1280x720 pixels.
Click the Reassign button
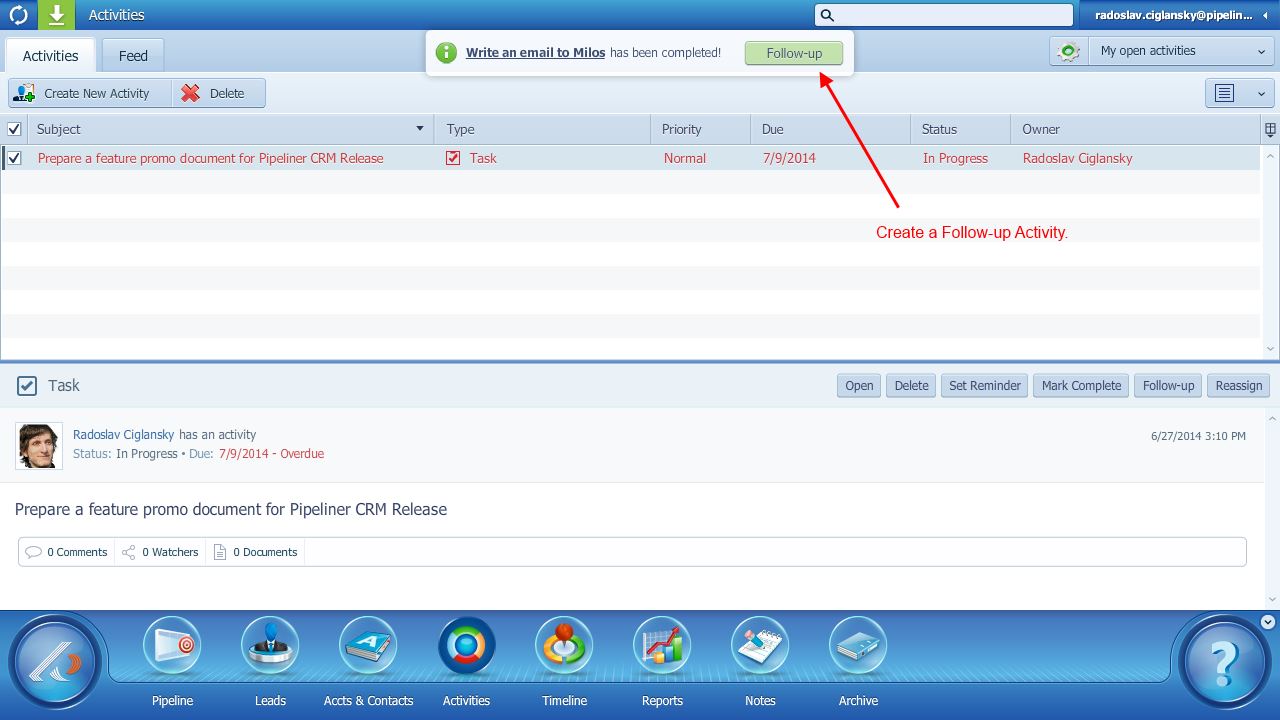[1239, 386]
